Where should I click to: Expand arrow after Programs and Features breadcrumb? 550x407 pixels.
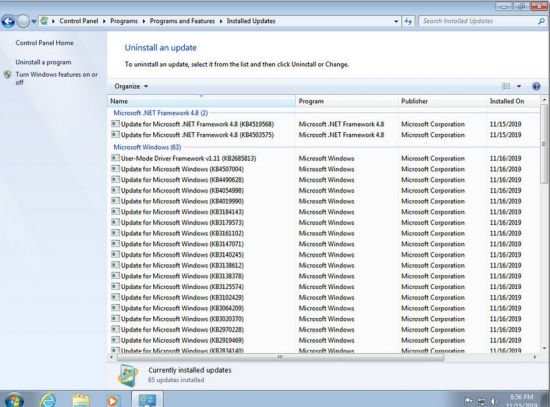221,21
